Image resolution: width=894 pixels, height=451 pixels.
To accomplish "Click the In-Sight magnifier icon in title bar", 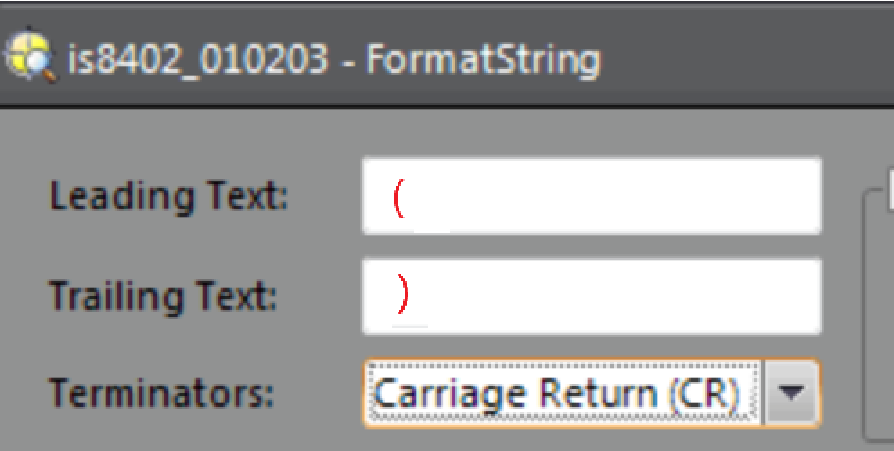I will [x=30, y=56].
